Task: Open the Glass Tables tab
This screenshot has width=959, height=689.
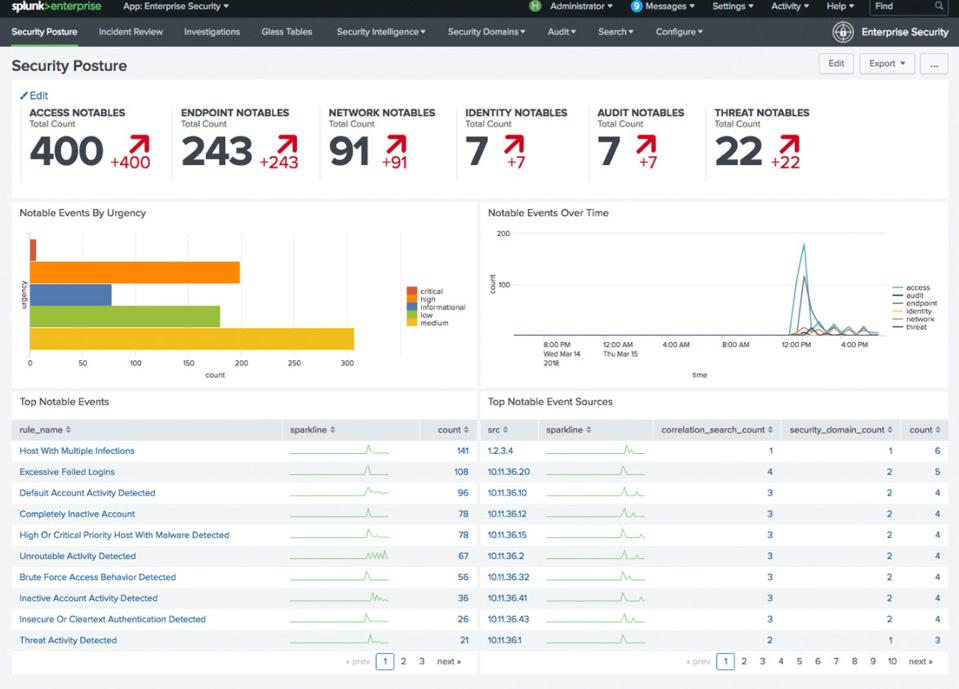Action: coord(287,32)
